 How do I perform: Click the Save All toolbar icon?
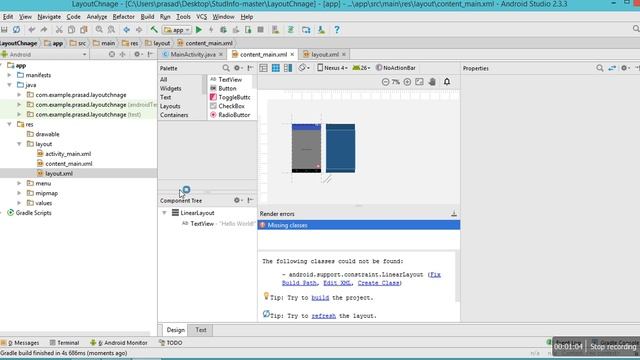pyautogui.click(x=4, y=30)
